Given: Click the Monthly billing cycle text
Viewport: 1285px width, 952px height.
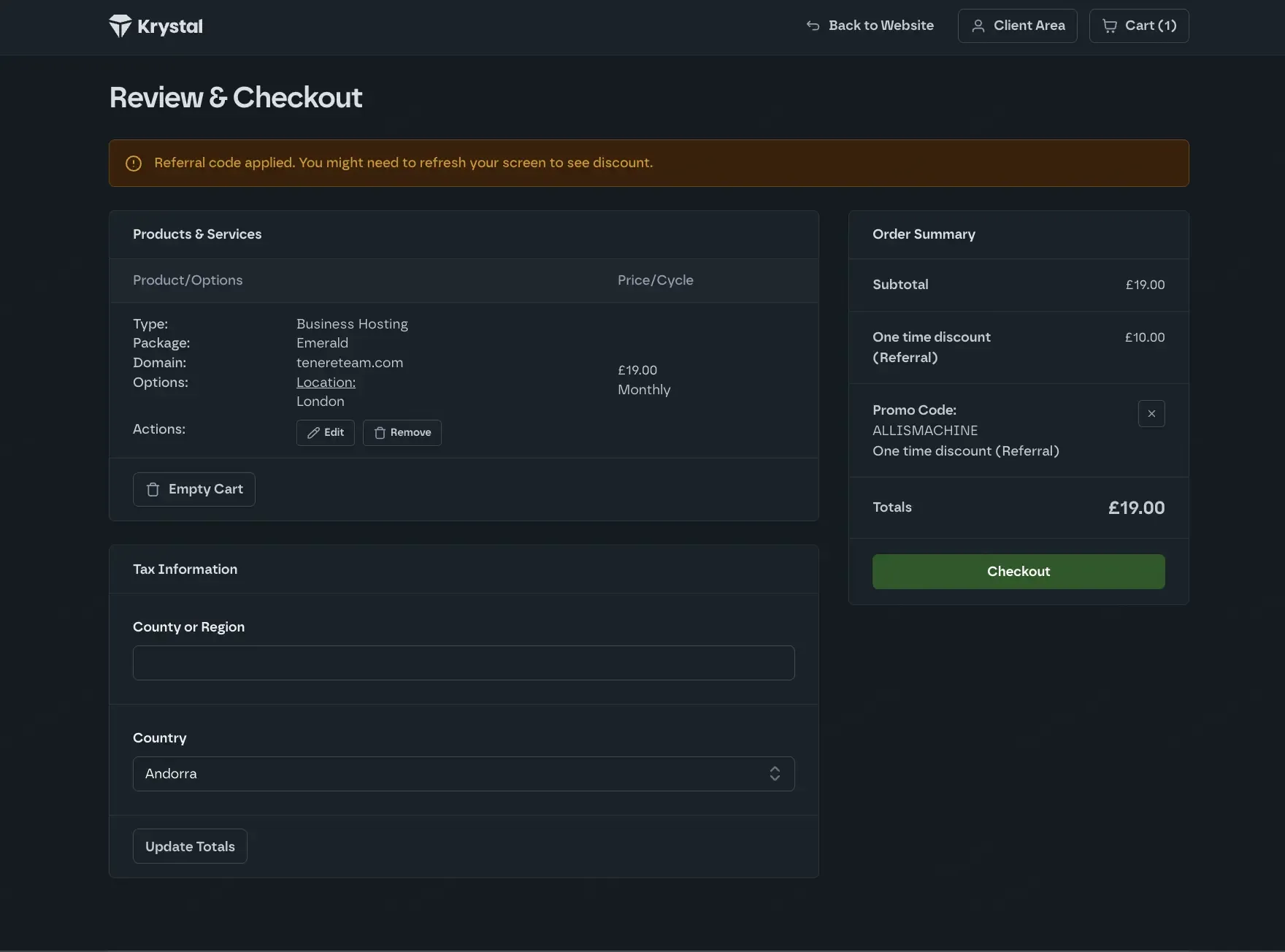Looking at the screenshot, I should 644,390.
